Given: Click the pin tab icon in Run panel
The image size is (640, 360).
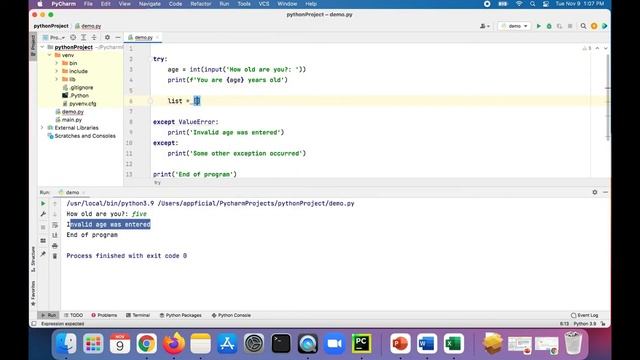Looking at the screenshot, I should (x=43, y=254).
